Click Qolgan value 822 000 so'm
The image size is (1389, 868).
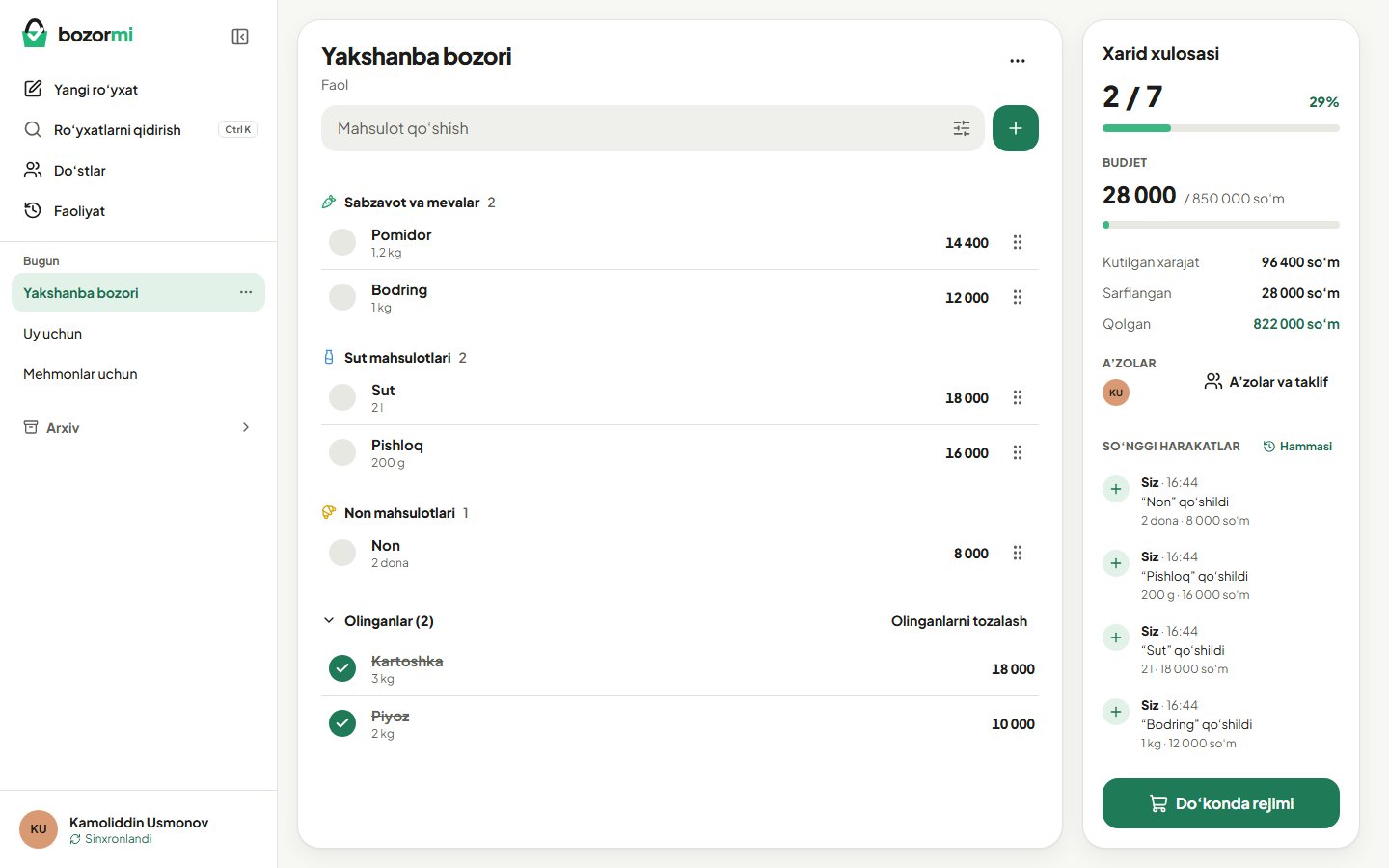(x=1296, y=324)
